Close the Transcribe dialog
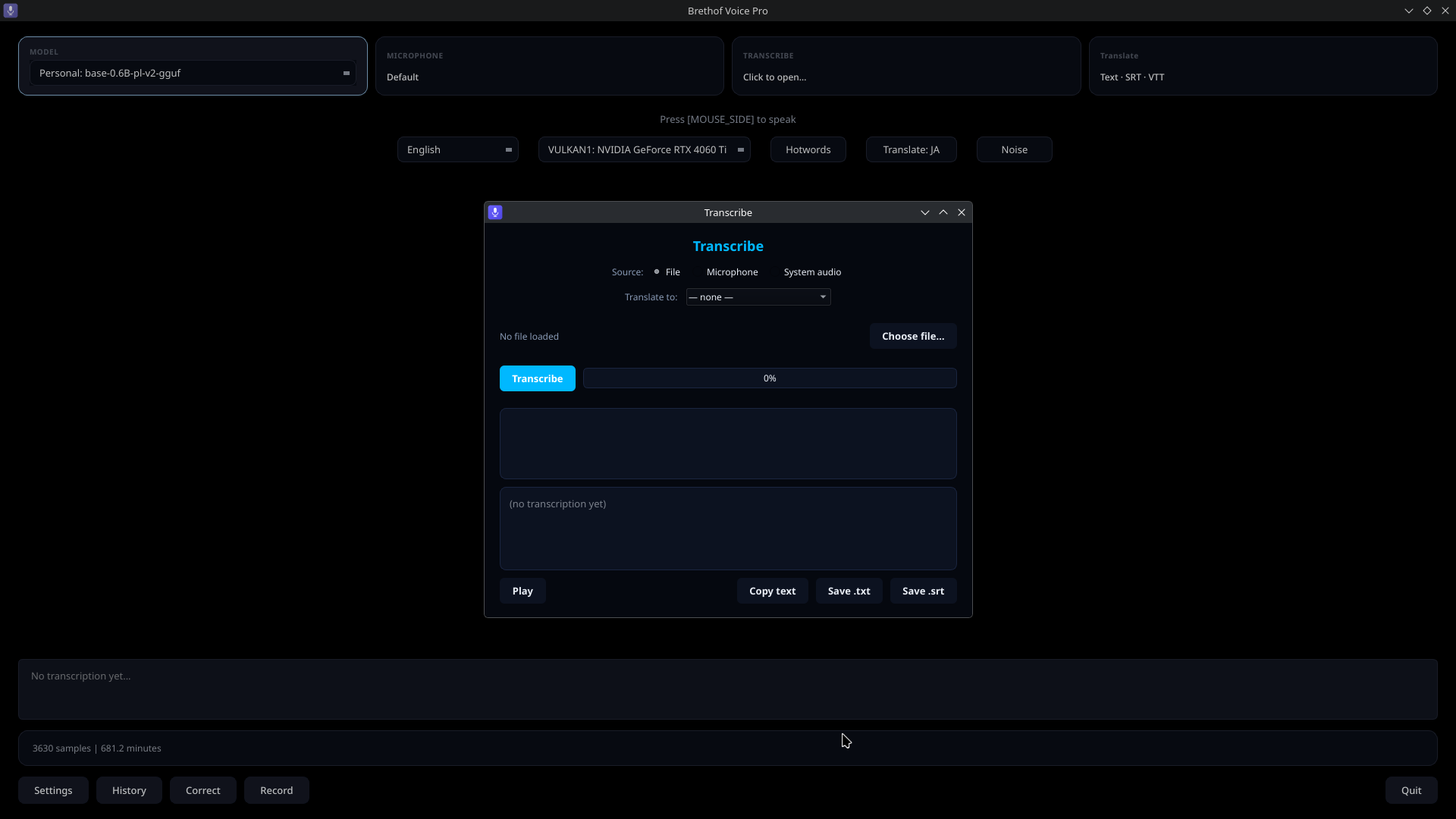The image size is (1456, 819). 962,212
